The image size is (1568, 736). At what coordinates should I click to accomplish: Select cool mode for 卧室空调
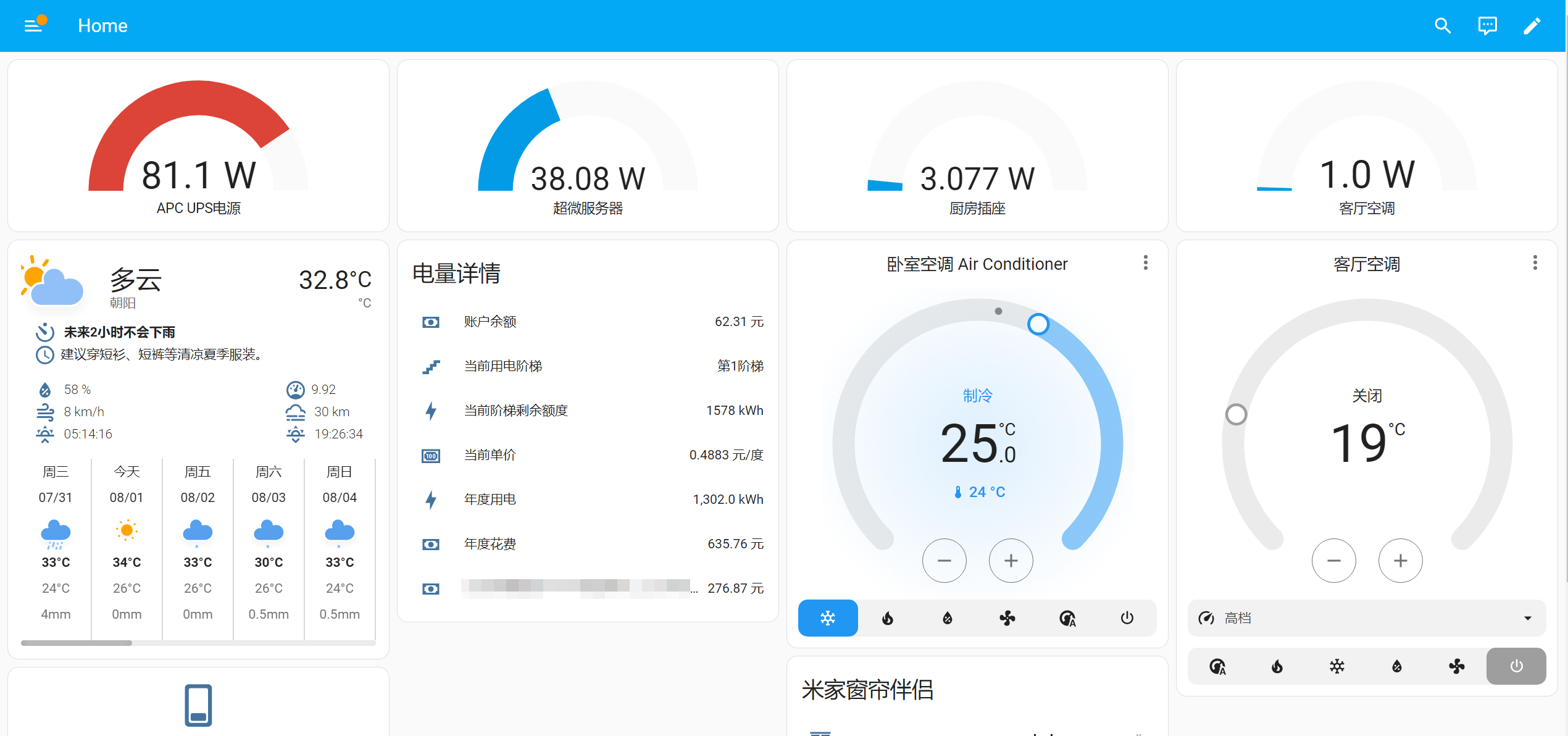(828, 617)
